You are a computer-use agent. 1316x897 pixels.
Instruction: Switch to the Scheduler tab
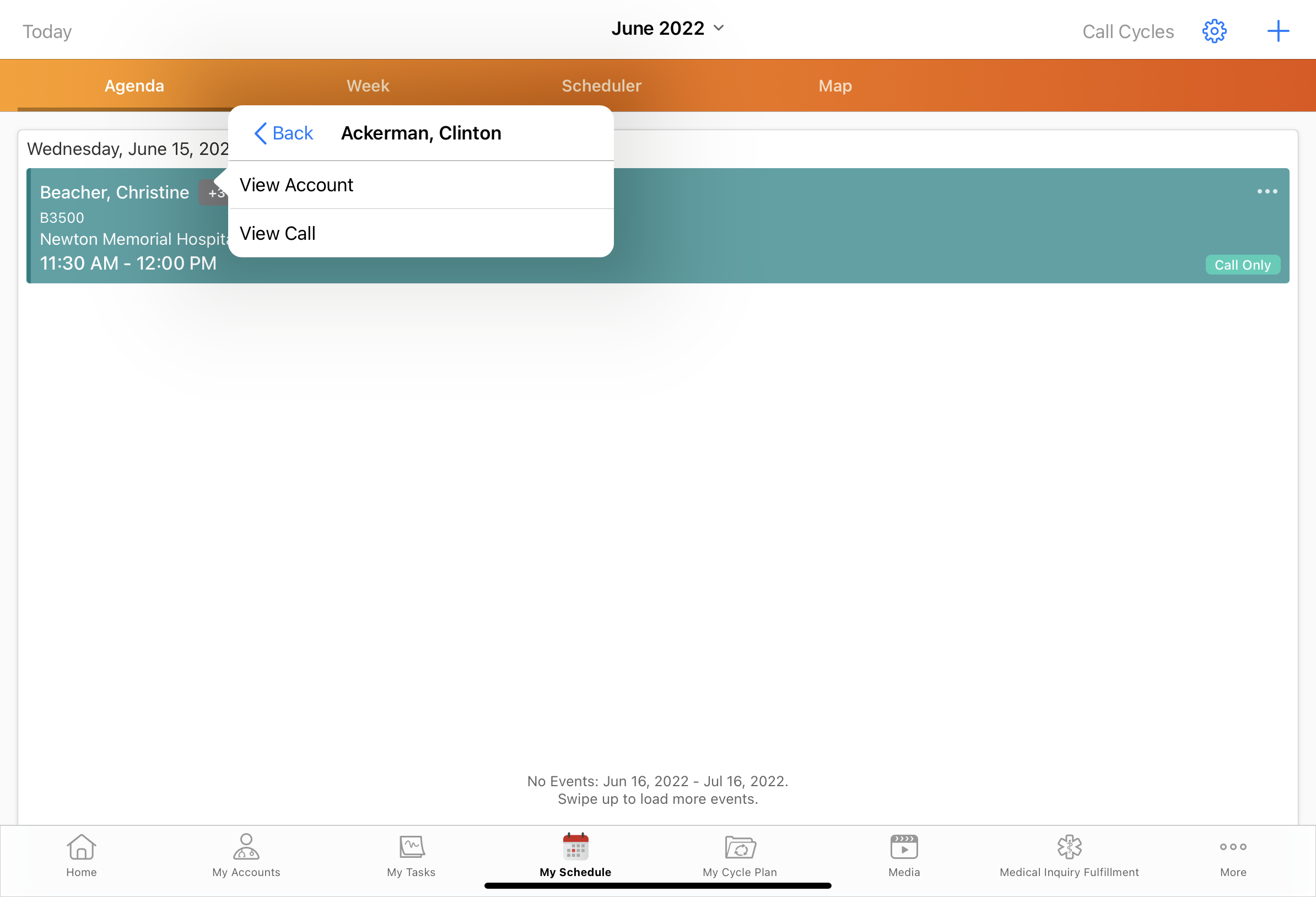pos(601,85)
